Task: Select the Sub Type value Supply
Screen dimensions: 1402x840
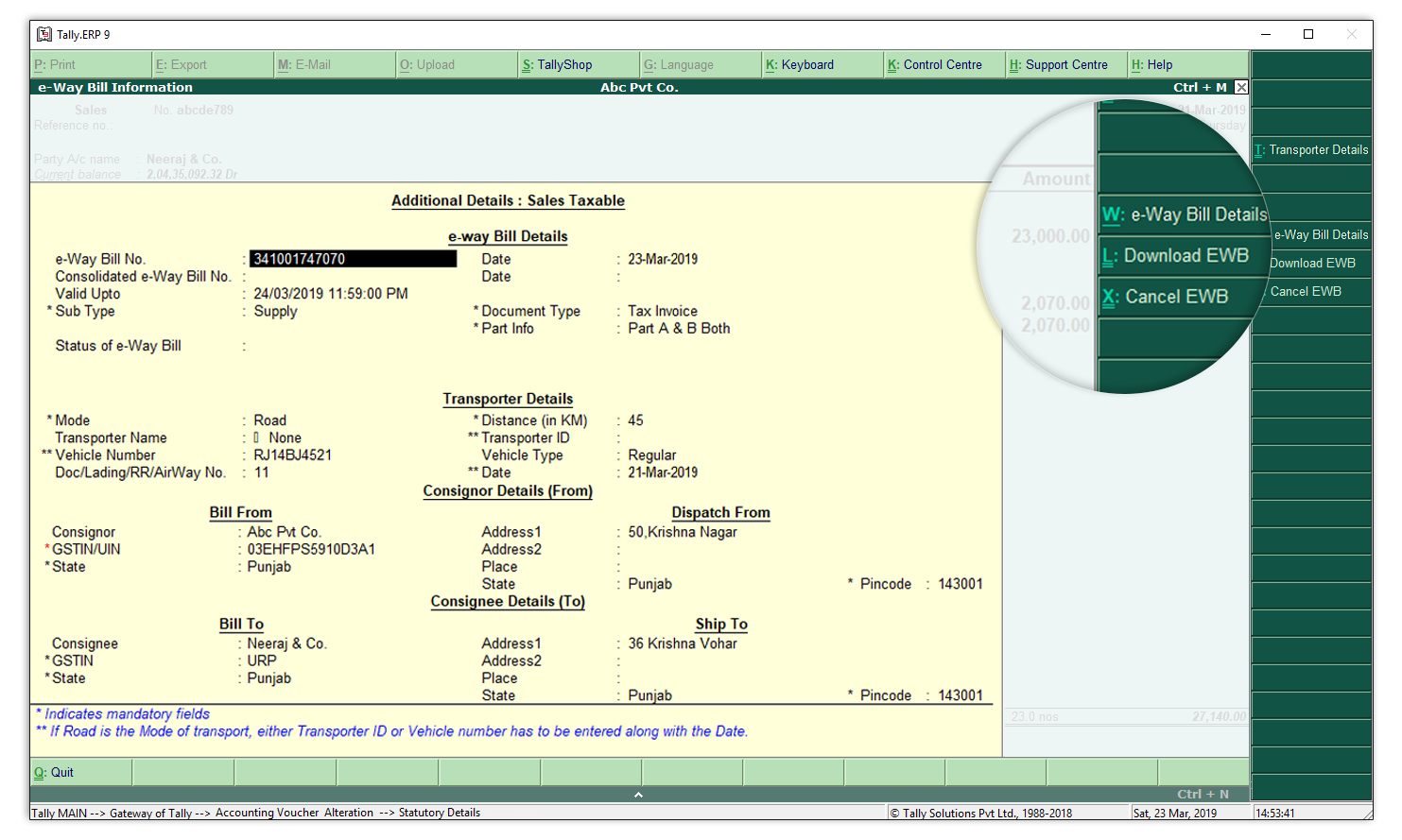Action: pyautogui.click(x=275, y=312)
